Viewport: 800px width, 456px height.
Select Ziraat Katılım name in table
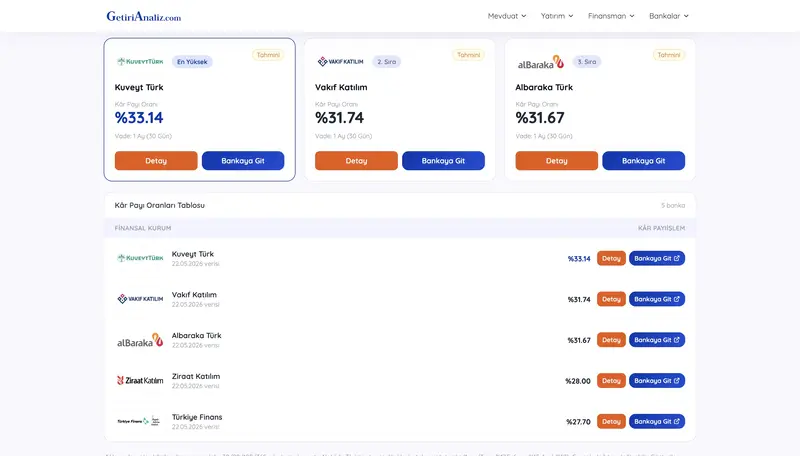pos(196,376)
